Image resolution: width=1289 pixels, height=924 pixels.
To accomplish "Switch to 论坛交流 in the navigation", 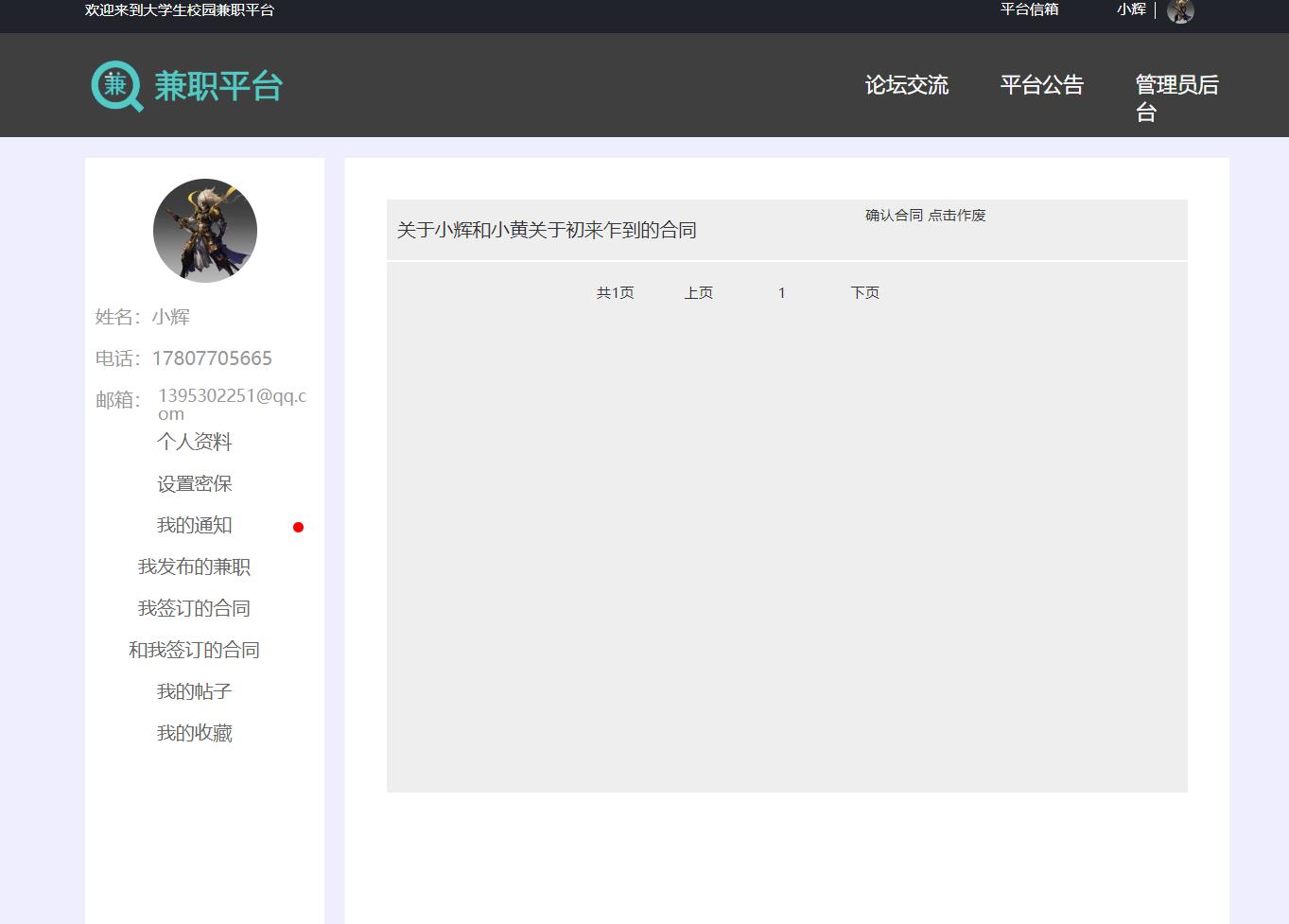I will coord(906,85).
